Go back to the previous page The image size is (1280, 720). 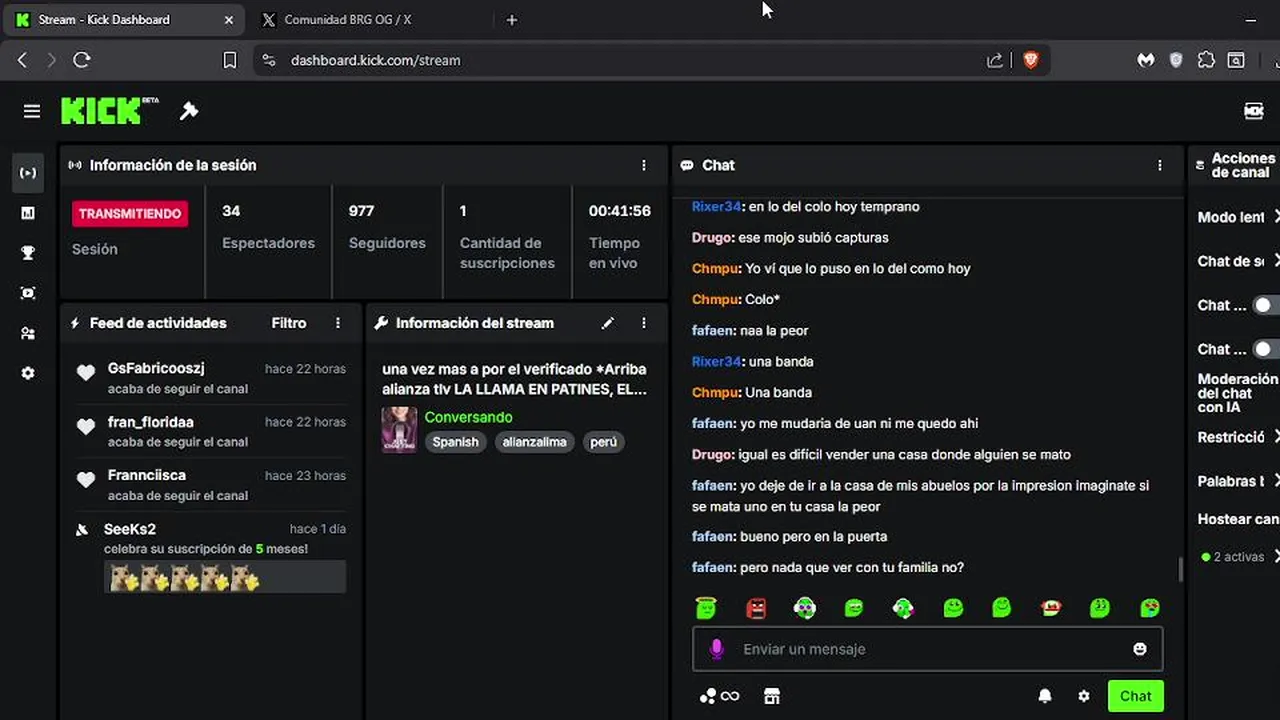tap(22, 60)
